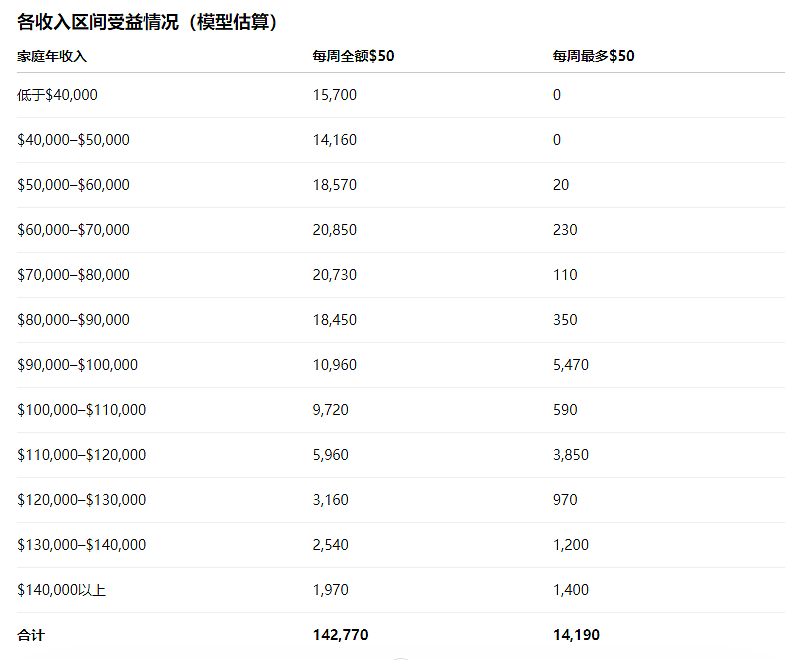802x660 pixels.
Task: Click the value 20,850
Action: pyautogui.click(x=335, y=230)
